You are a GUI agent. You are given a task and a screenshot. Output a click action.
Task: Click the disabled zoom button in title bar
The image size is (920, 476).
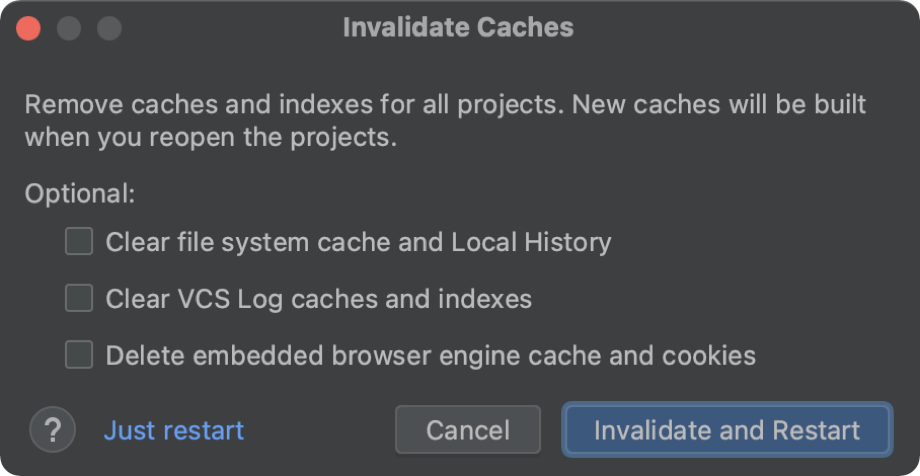(x=108, y=28)
